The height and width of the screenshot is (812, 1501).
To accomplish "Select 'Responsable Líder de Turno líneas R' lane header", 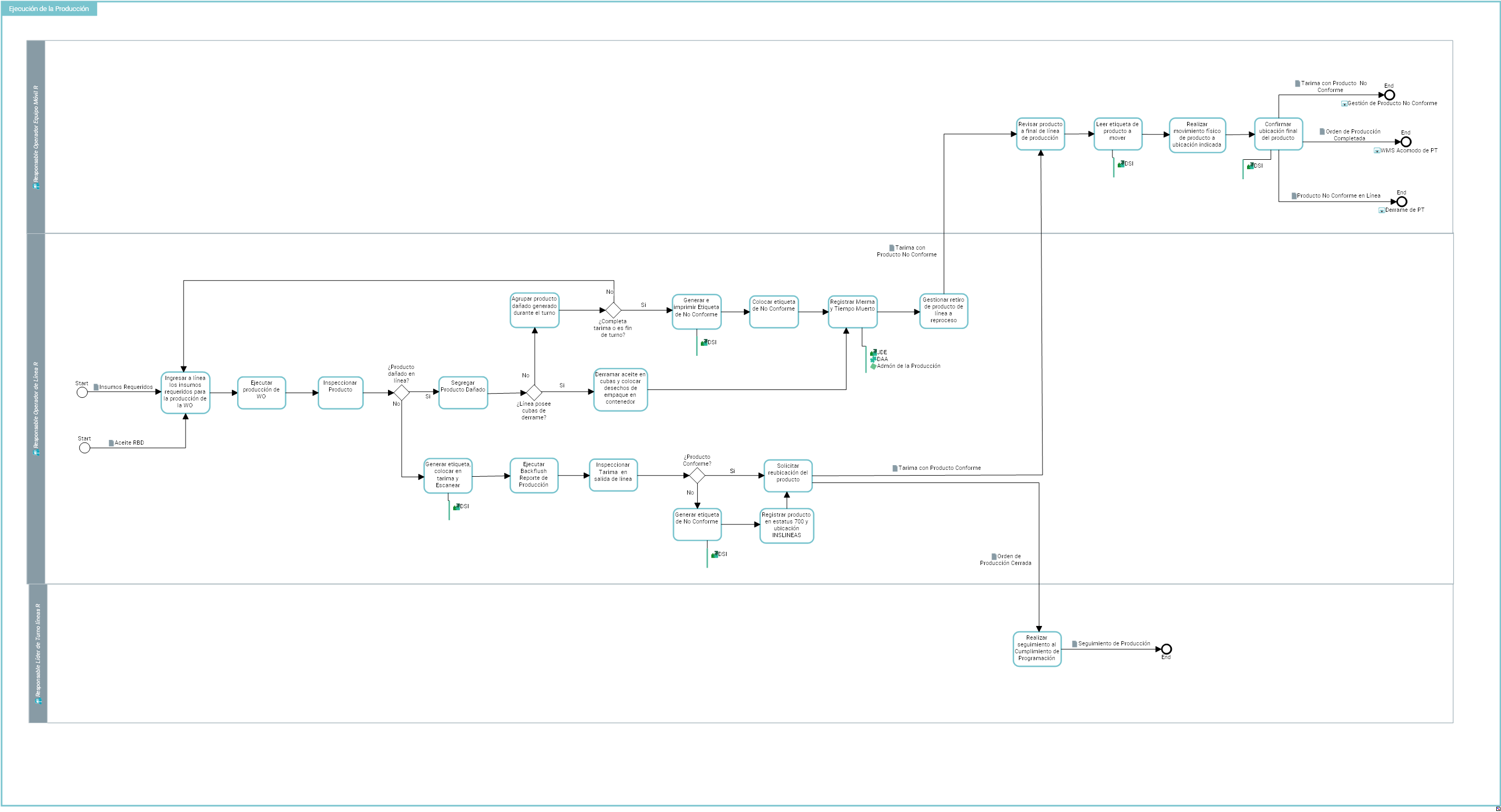I will click(38, 654).
